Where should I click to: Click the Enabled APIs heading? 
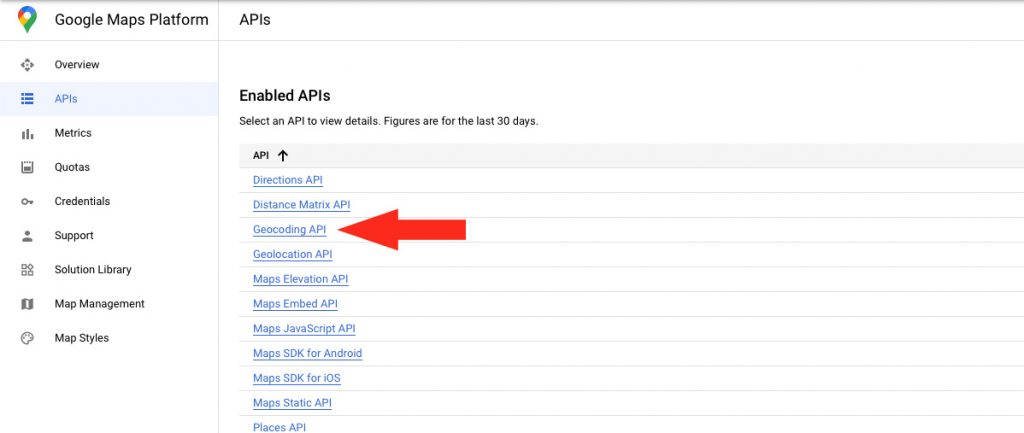coord(285,96)
